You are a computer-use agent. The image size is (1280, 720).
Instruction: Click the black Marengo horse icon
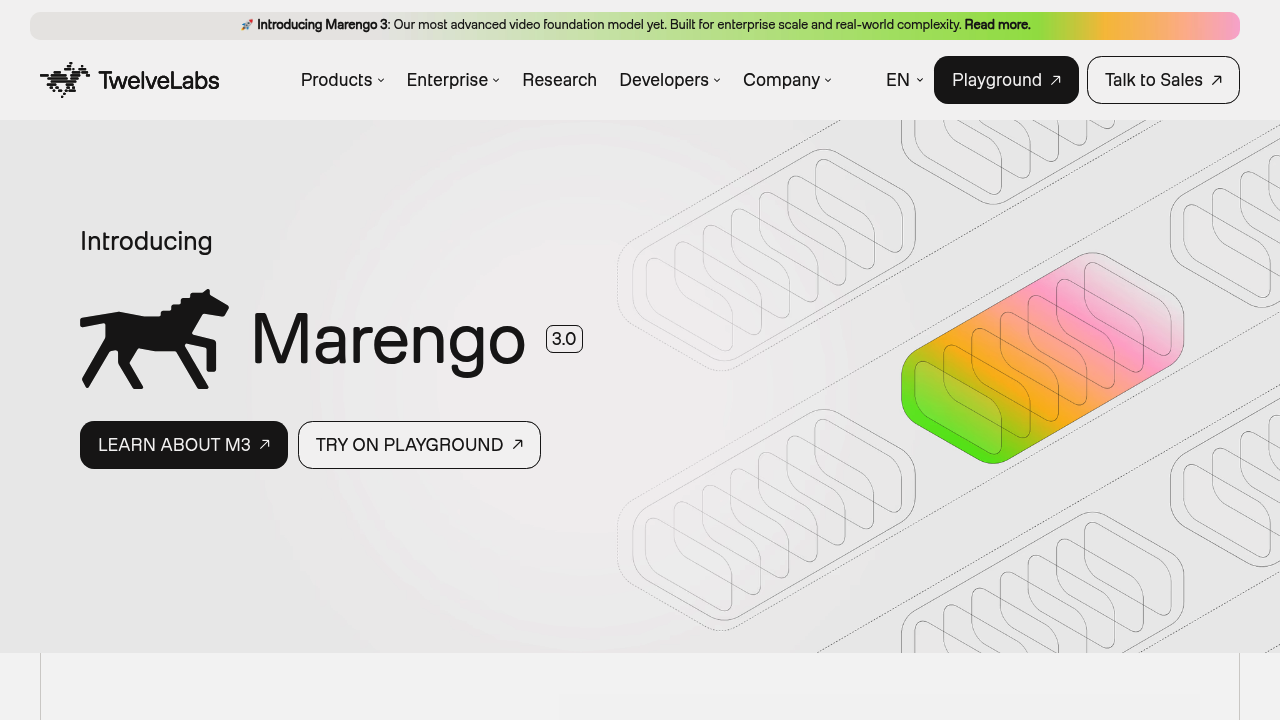click(155, 339)
